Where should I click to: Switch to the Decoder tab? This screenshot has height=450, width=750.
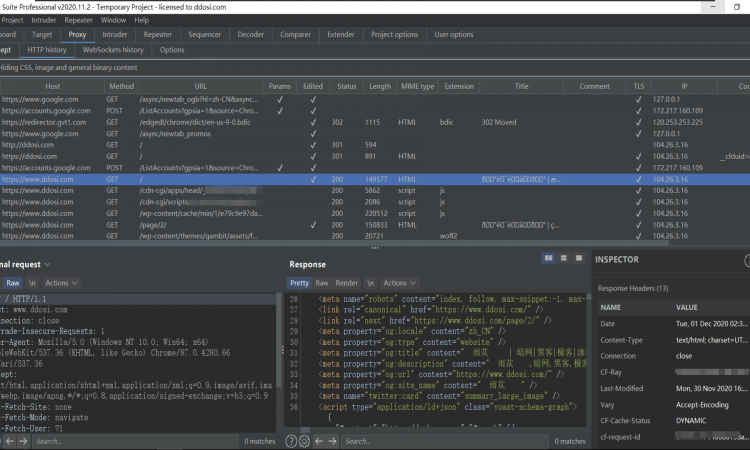tap(251, 34)
